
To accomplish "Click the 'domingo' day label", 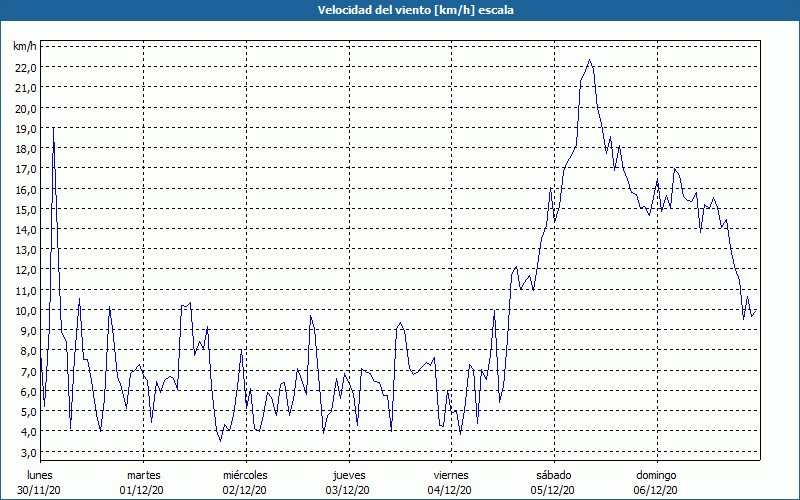I will point(656,475).
